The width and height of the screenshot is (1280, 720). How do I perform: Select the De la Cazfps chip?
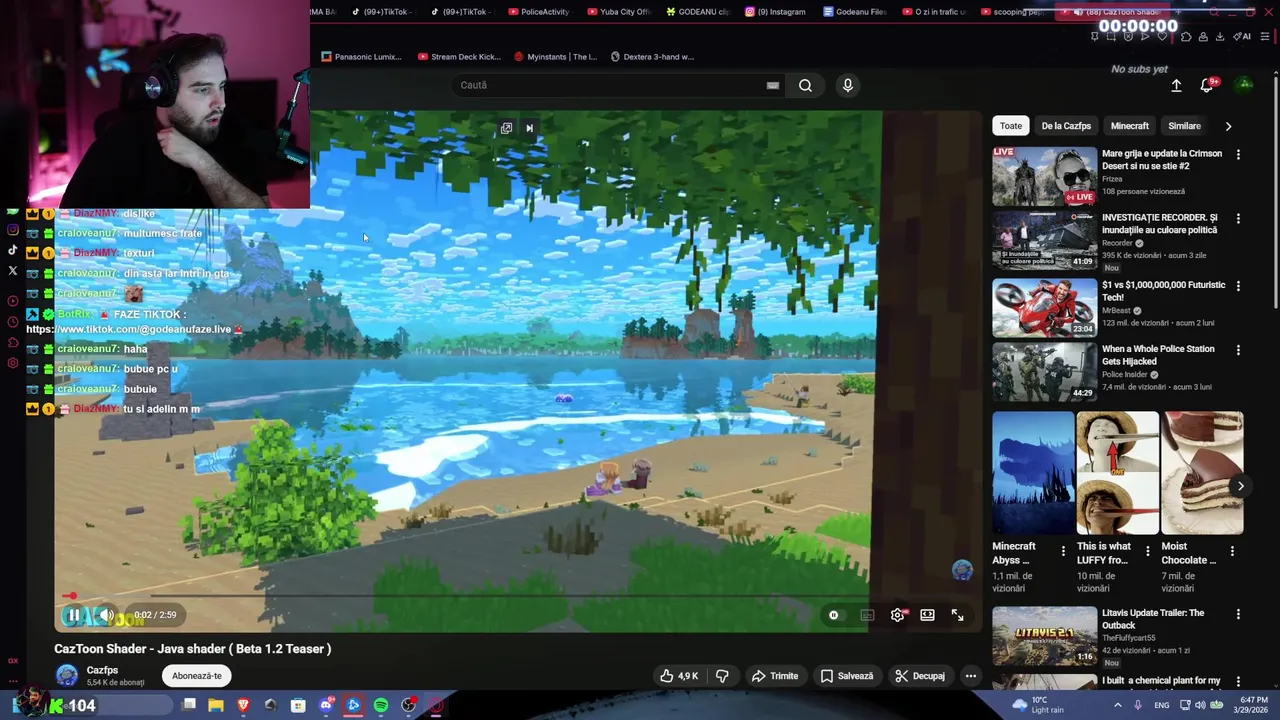[1066, 126]
